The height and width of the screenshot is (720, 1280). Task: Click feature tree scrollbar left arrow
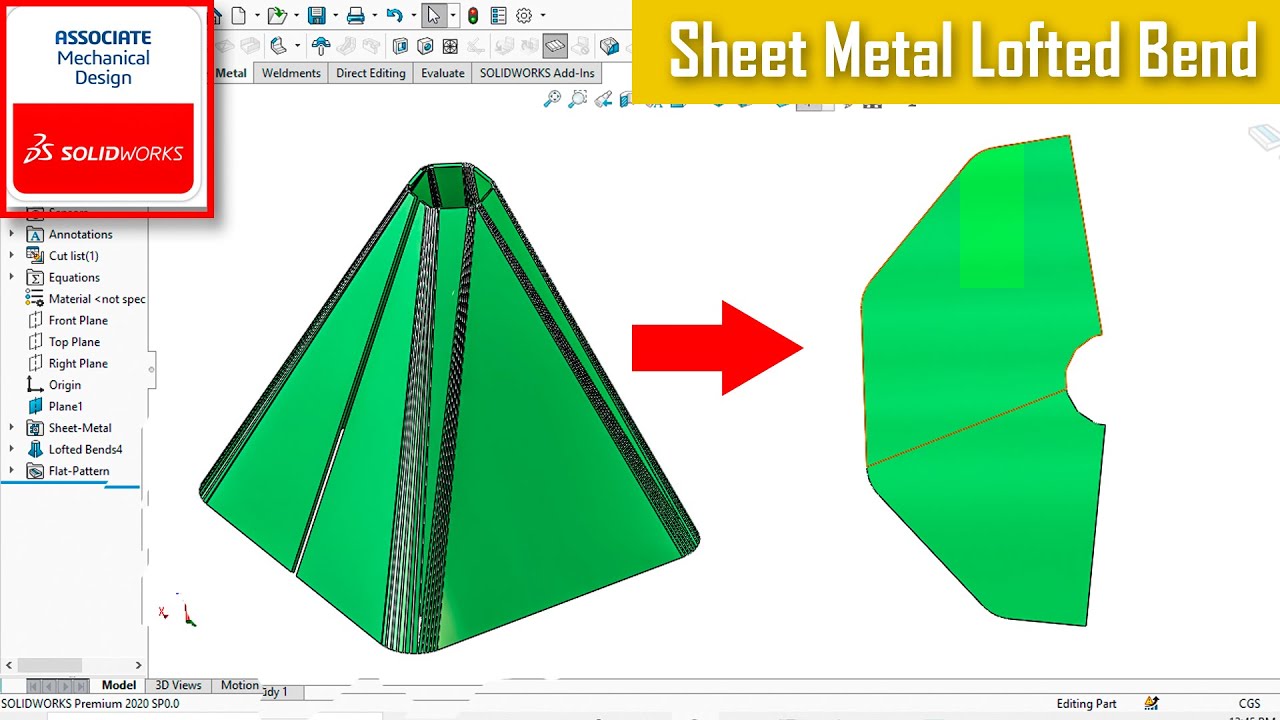click(x=9, y=665)
